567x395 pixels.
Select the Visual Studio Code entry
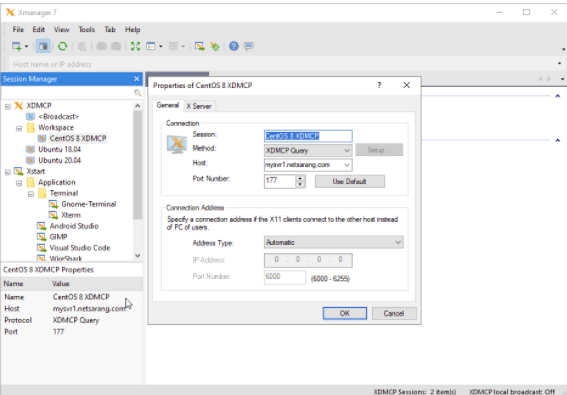pos(80,248)
